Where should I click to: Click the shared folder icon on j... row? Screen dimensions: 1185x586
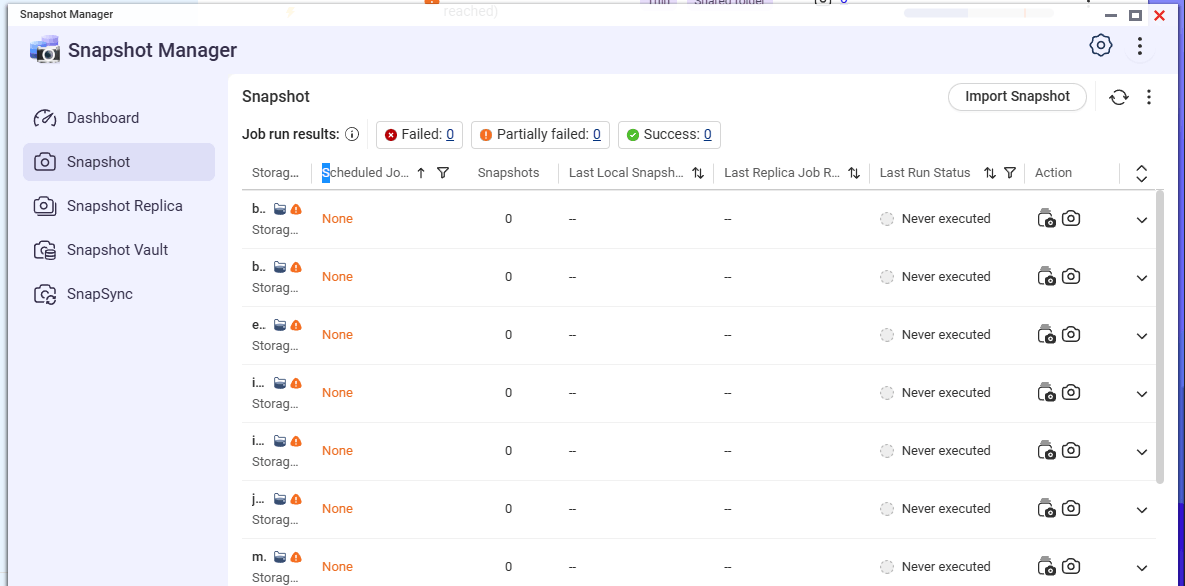(280, 499)
